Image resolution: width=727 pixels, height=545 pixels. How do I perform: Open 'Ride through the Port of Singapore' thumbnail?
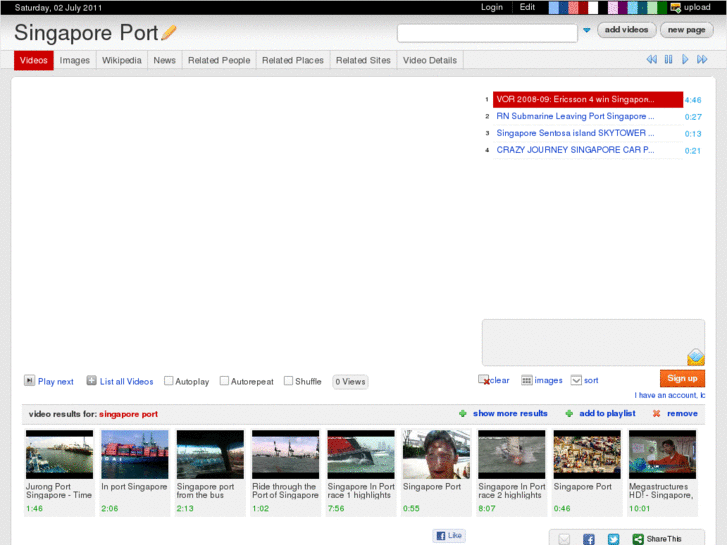(x=286, y=455)
